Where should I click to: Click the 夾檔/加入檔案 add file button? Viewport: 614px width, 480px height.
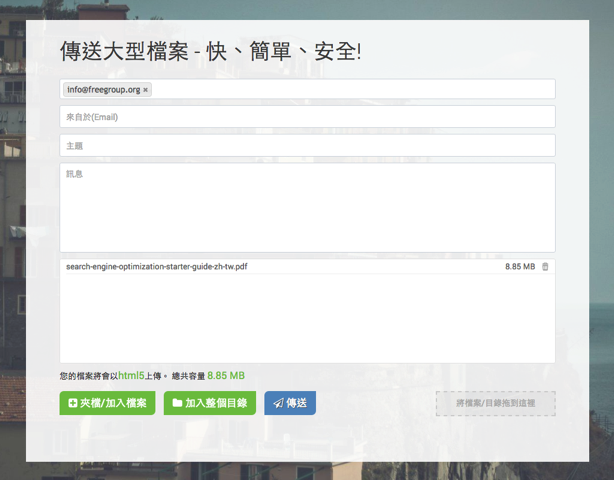coord(107,403)
